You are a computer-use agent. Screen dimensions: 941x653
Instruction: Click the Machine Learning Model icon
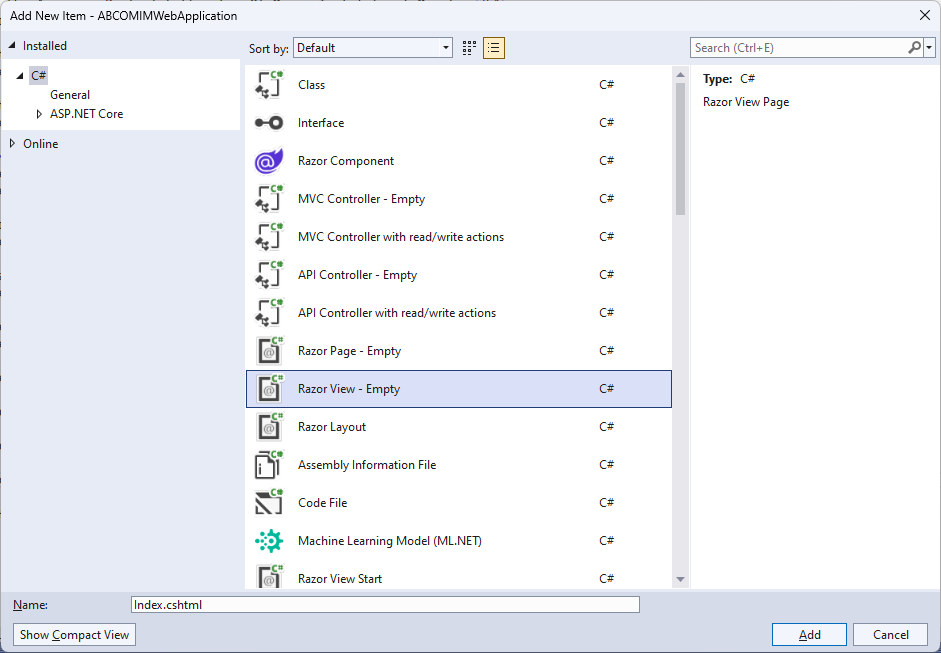269,541
